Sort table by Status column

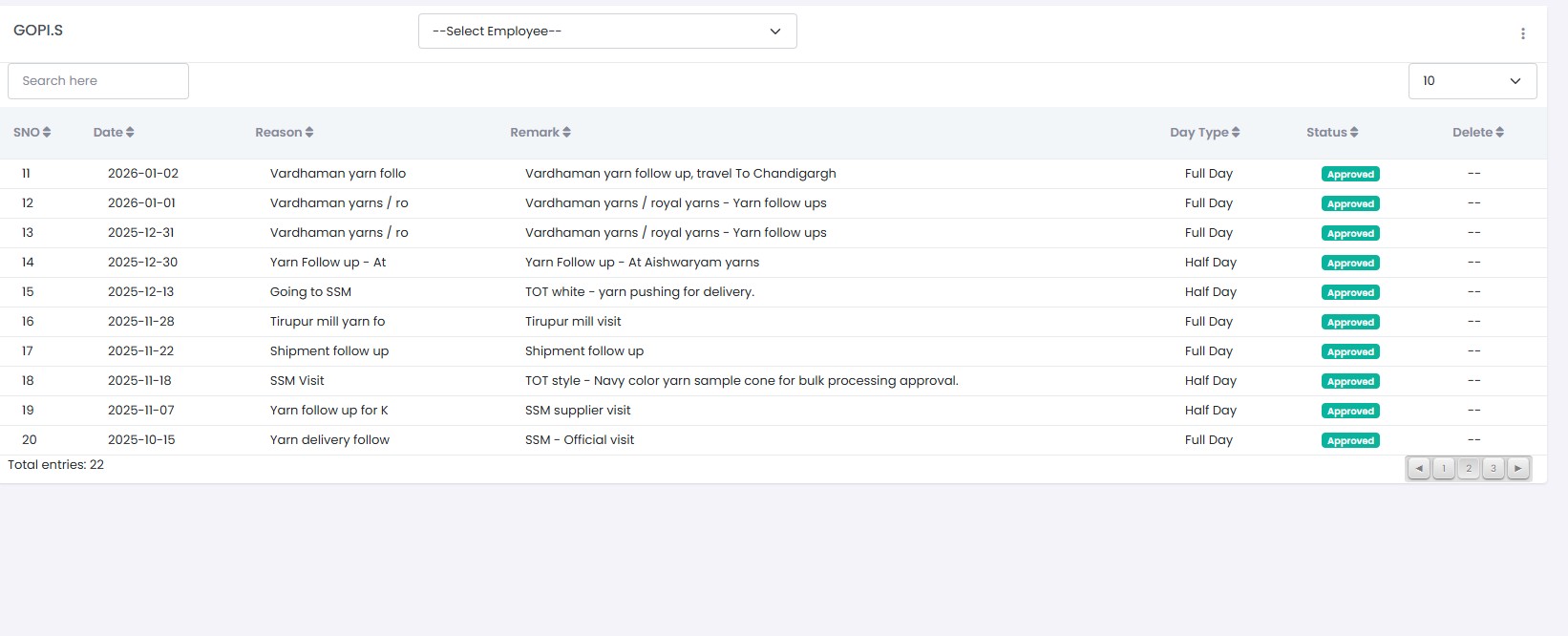(1331, 133)
